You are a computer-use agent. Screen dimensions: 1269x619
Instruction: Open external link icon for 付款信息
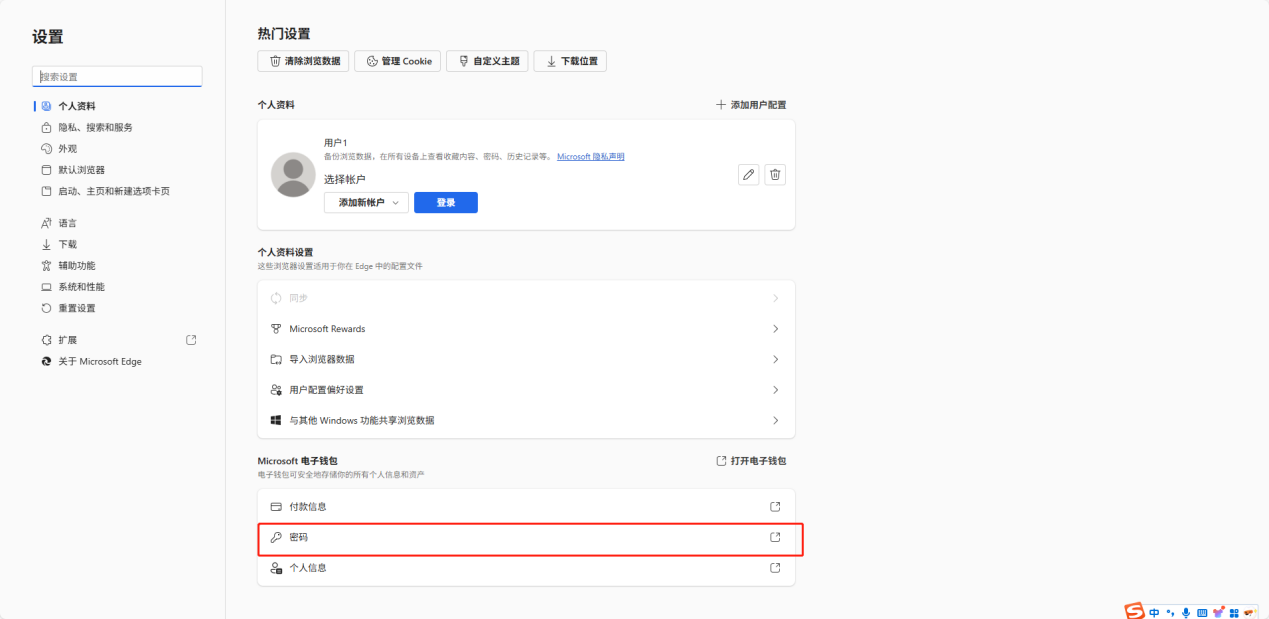pos(775,507)
